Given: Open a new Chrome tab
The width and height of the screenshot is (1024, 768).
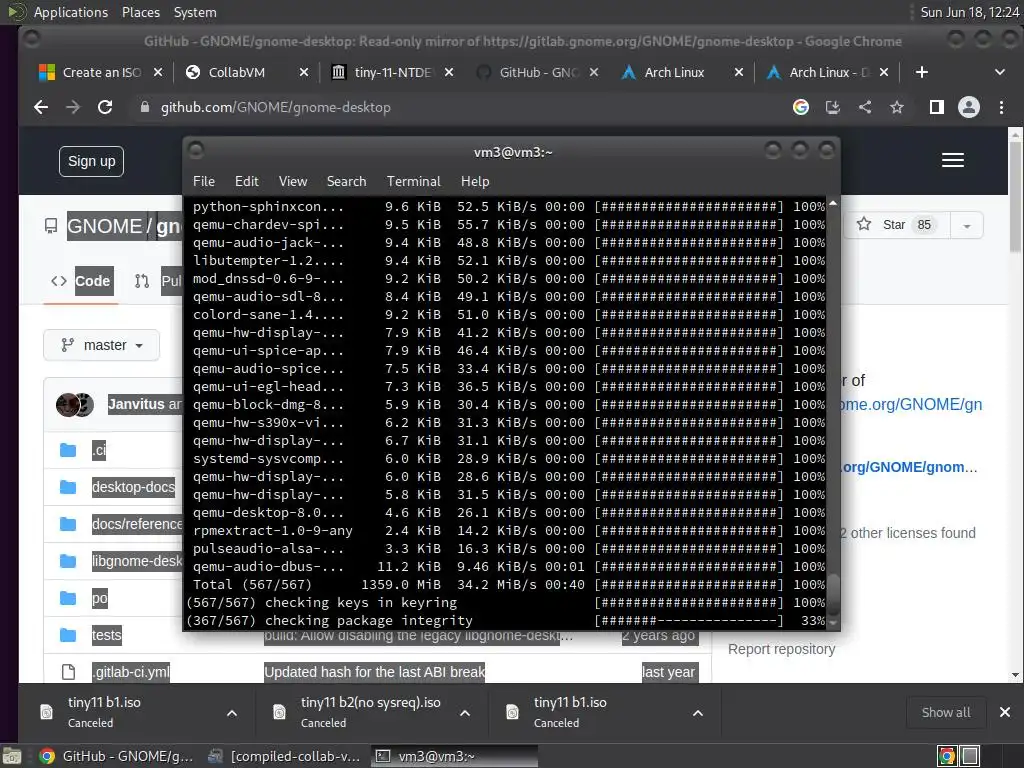Looking at the screenshot, I should pyautogui.click(x=921, y=72).
